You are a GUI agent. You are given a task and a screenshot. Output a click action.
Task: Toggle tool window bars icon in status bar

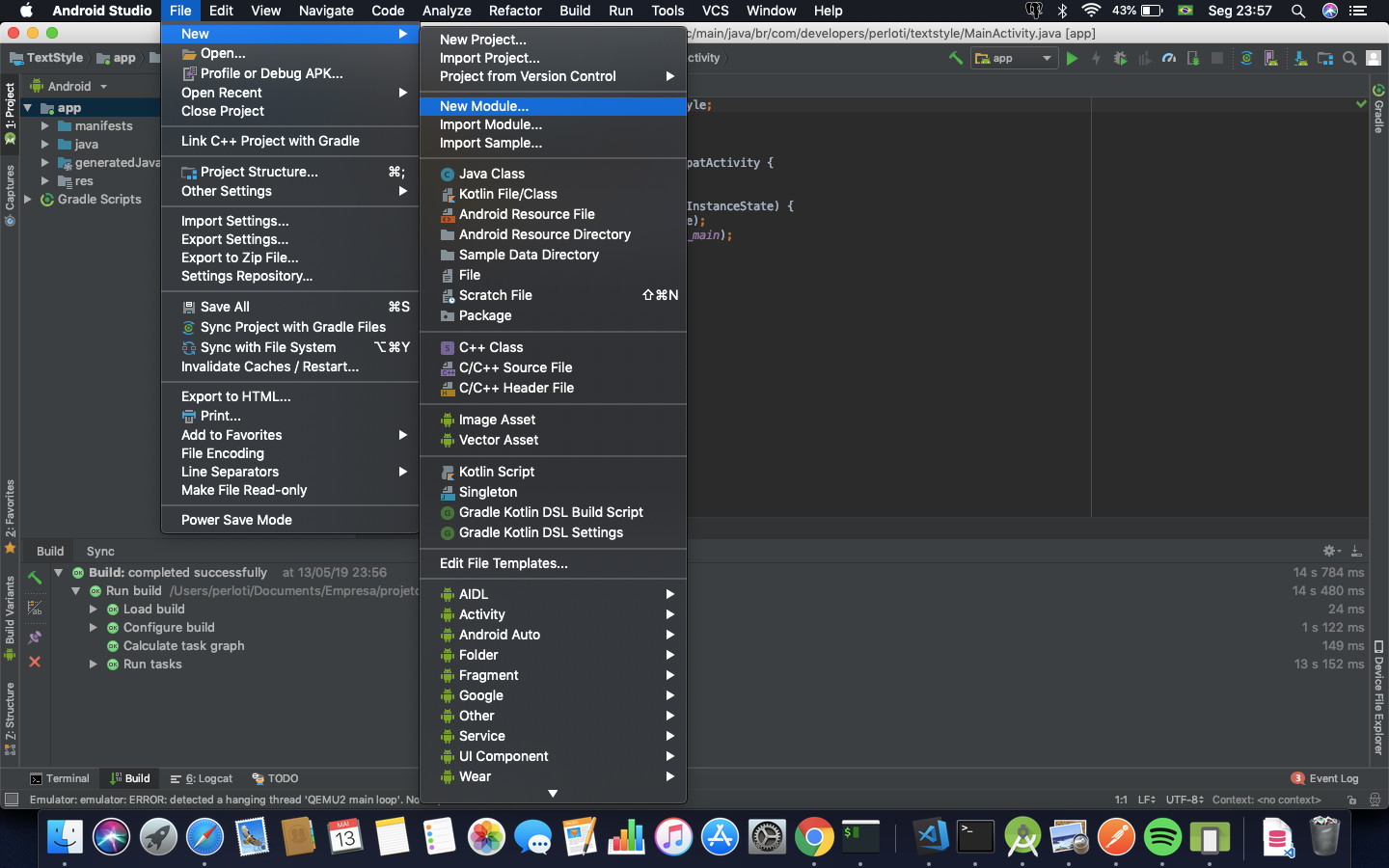coord(12,800)
